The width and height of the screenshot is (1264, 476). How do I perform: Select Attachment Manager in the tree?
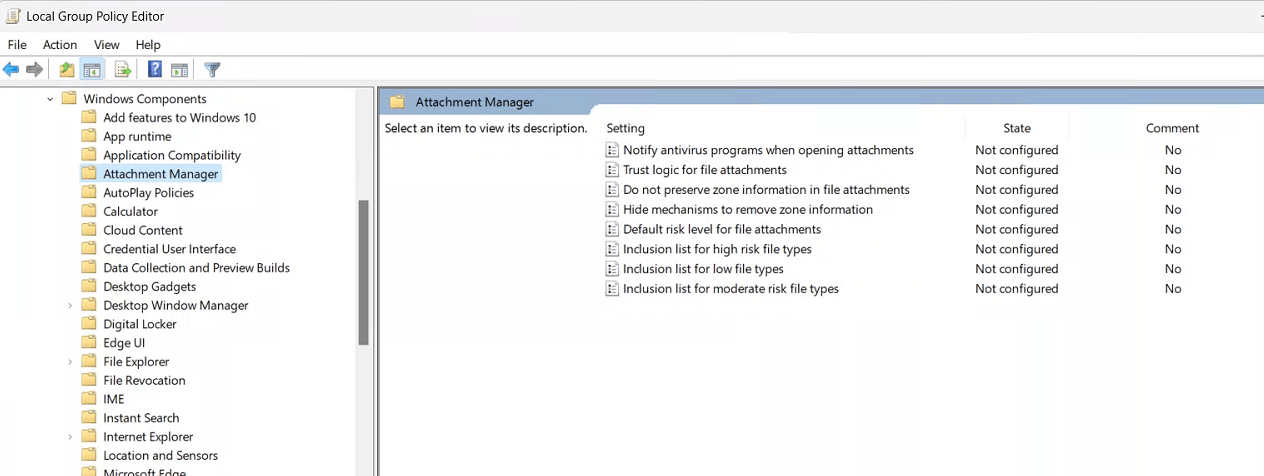160,174
